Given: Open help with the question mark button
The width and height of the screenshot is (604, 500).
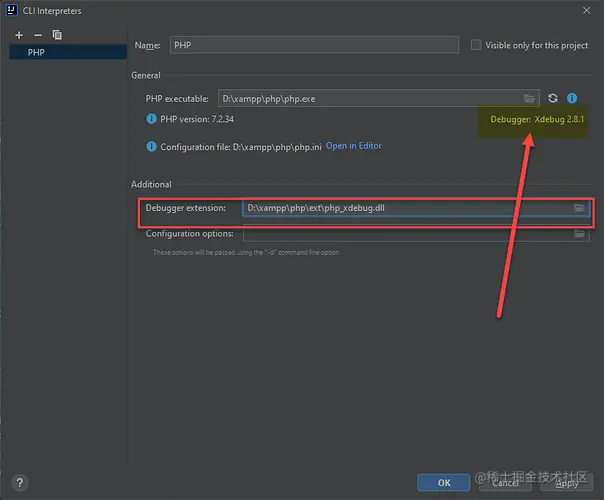Looking at the screenshot, I should pos(20,482).
